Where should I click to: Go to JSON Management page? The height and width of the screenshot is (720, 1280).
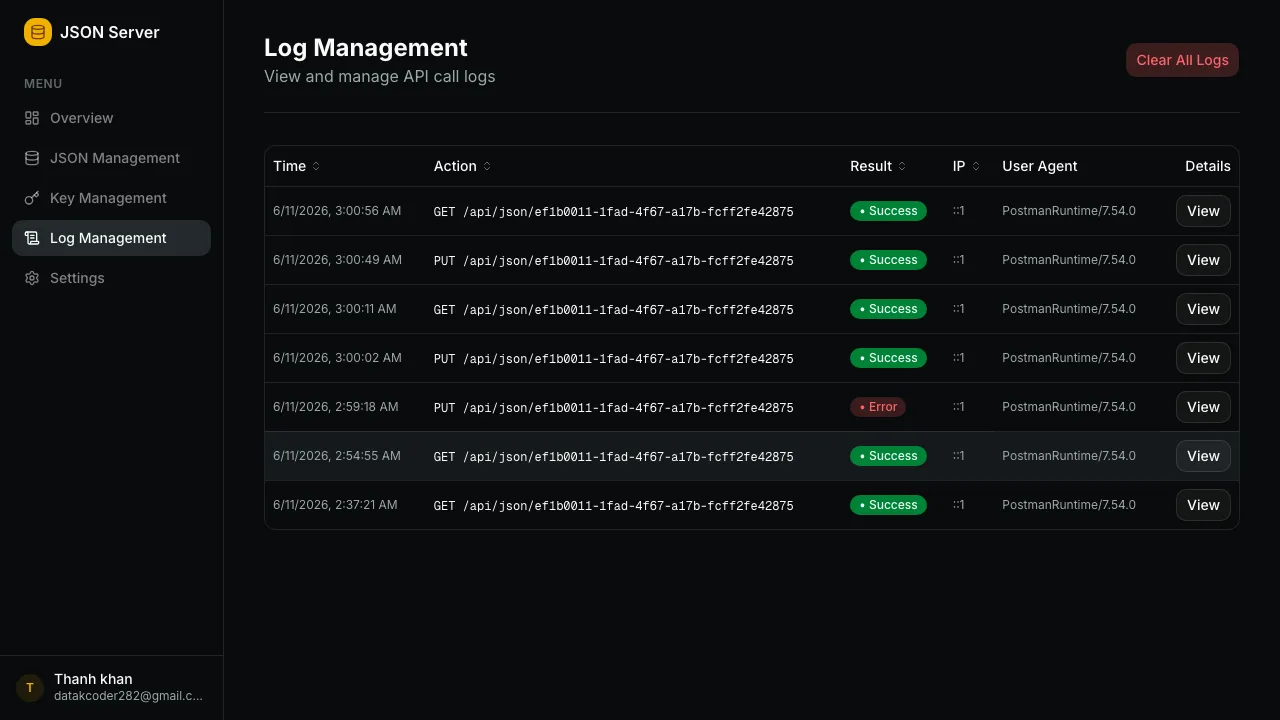(x=111, y=158)
